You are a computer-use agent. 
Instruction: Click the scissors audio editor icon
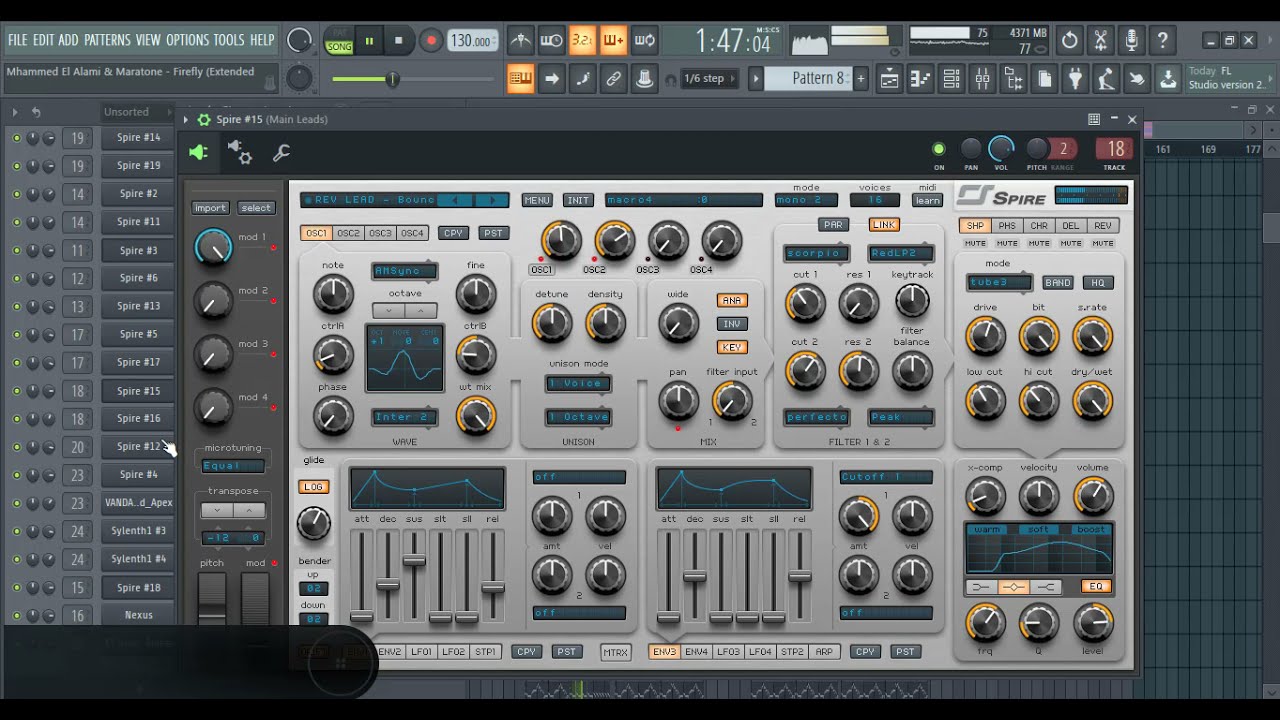tap(1101, 40)
